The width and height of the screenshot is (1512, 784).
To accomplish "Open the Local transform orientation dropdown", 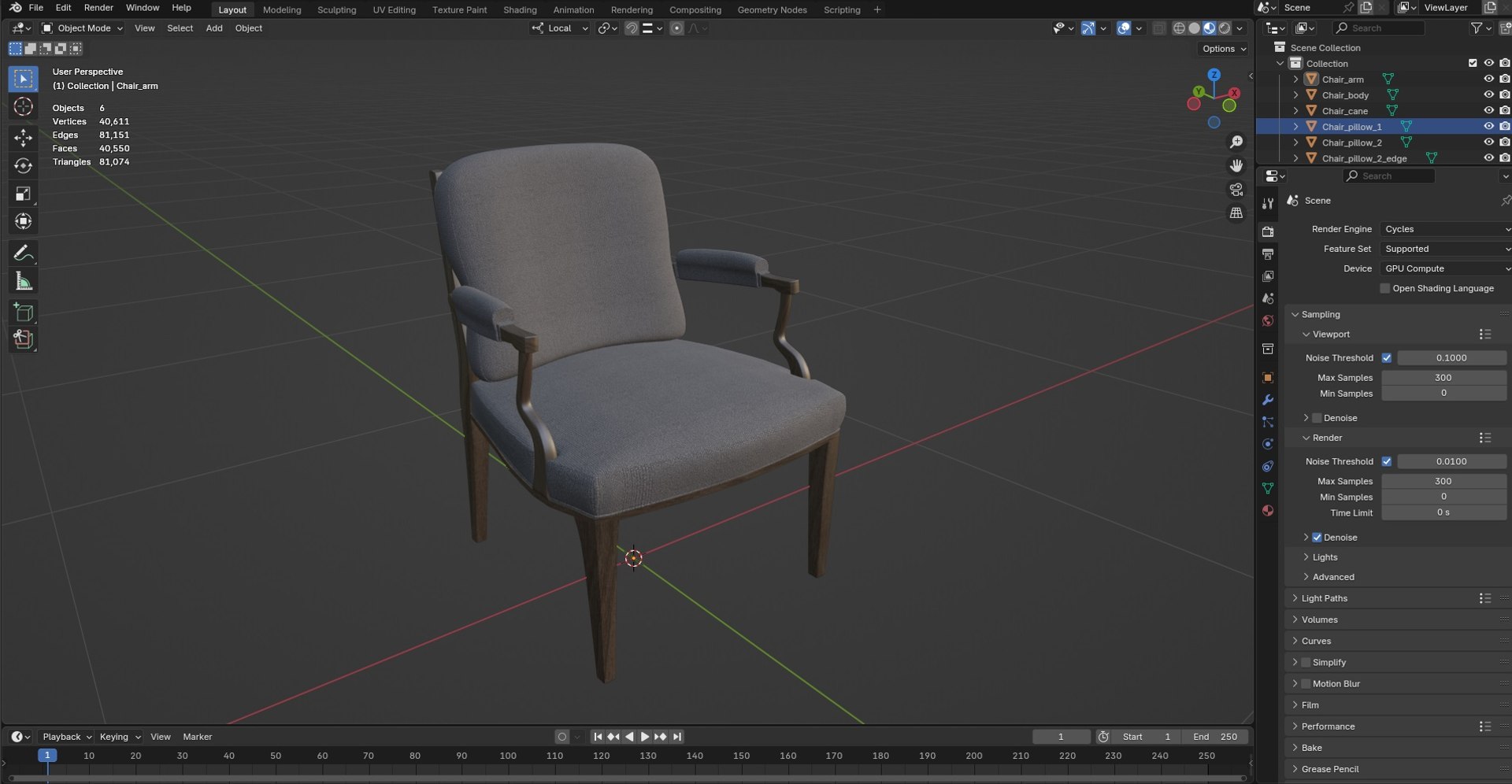I will click(x=560, y=28).
